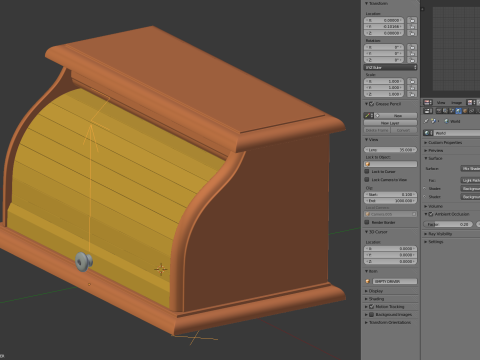Click the object icon beside EMPTY DRIVER
This screenshot has height=360, width=480.
[368, 282]
